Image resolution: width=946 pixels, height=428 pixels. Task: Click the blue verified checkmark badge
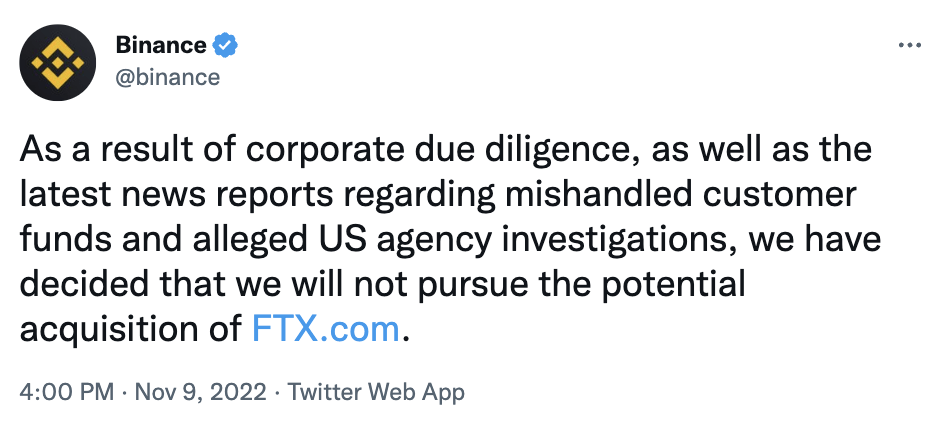(226, 45)
